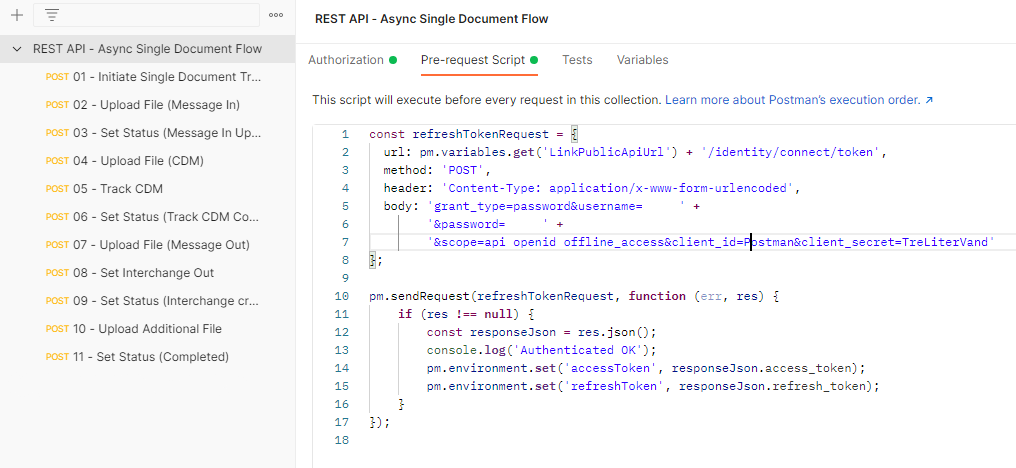Collapse the REST API collection chevron
Screen dimensions: 1016x468
click(17, 49)
